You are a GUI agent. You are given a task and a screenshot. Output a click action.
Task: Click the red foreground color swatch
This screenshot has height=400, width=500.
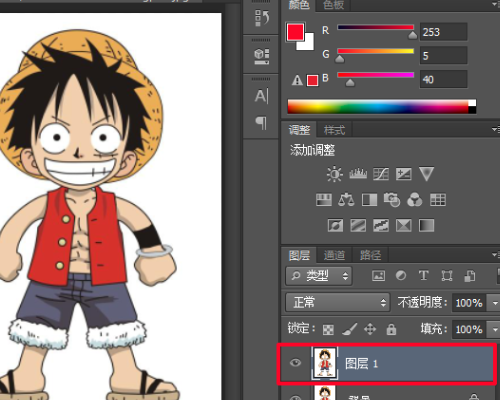pyautogui.click(x=295, y=32)
